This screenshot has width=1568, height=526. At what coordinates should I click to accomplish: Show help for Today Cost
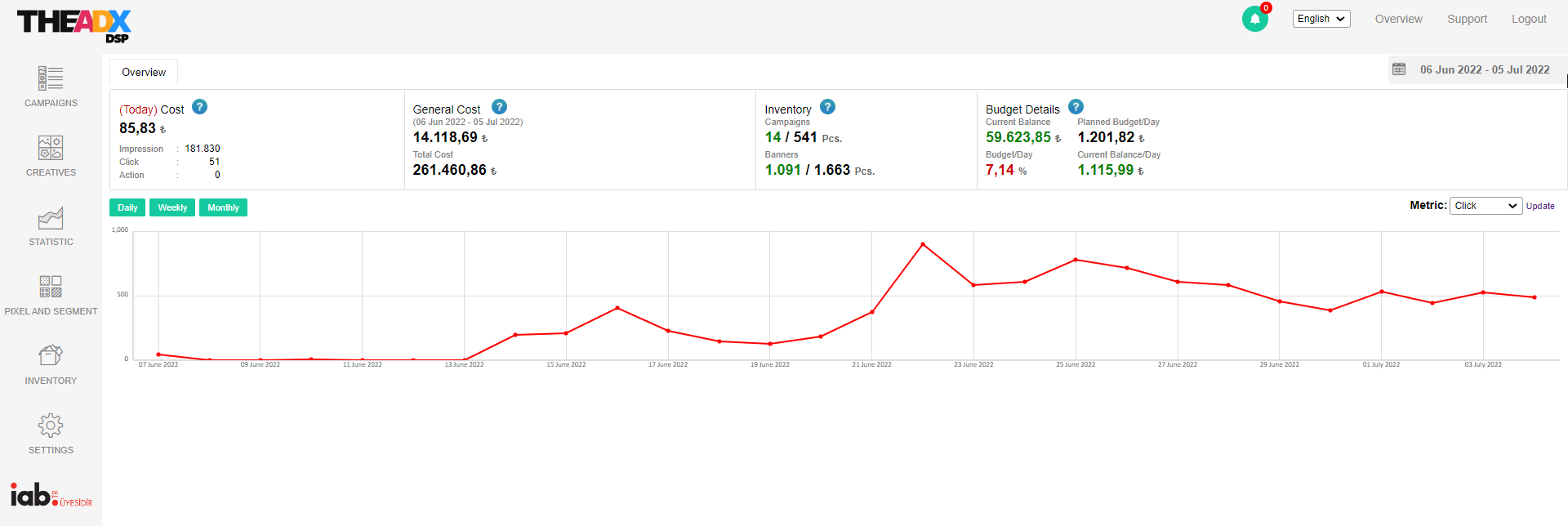point(199,107)
